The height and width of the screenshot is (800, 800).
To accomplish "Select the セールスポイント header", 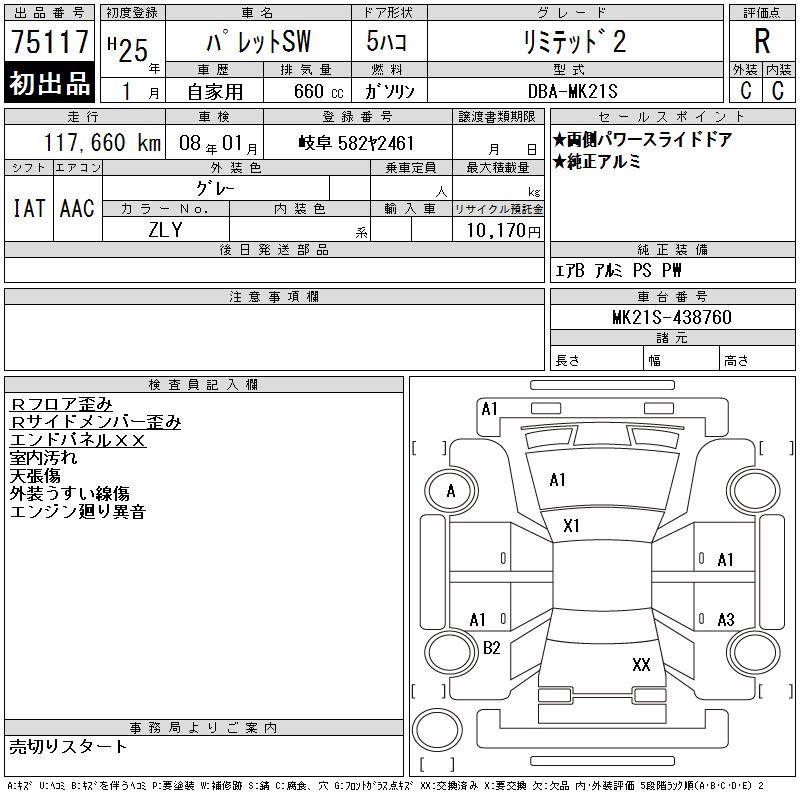I will click(x=672, y=117).
